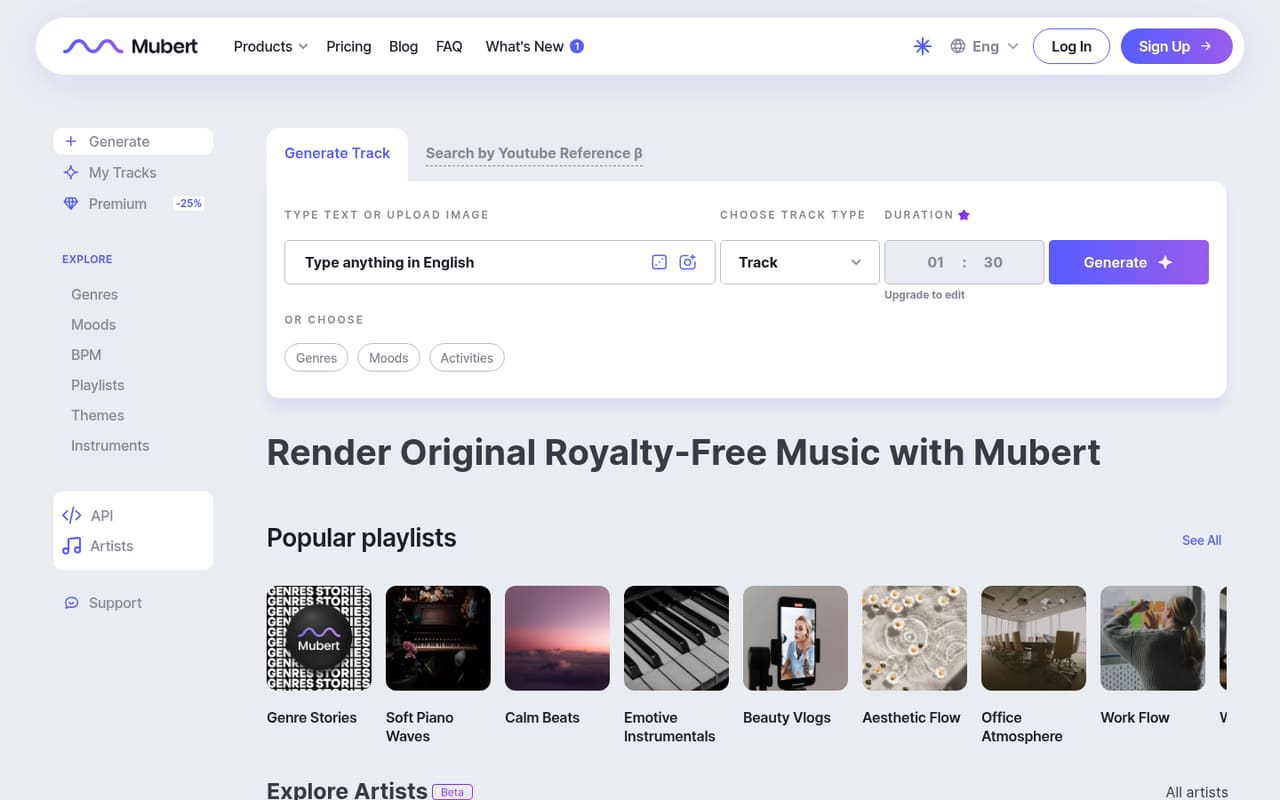Click the What's New notification badge

click(577, 46)
